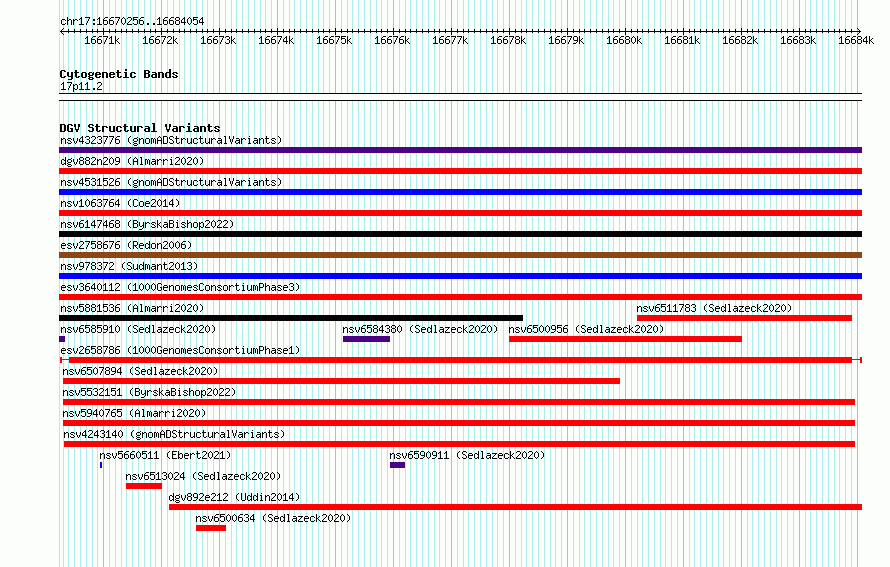This screenshot has width=890, height=567.
Task: Open the nsv6500956 (Sedlazeck2020) label
Action: click(586, 329)
